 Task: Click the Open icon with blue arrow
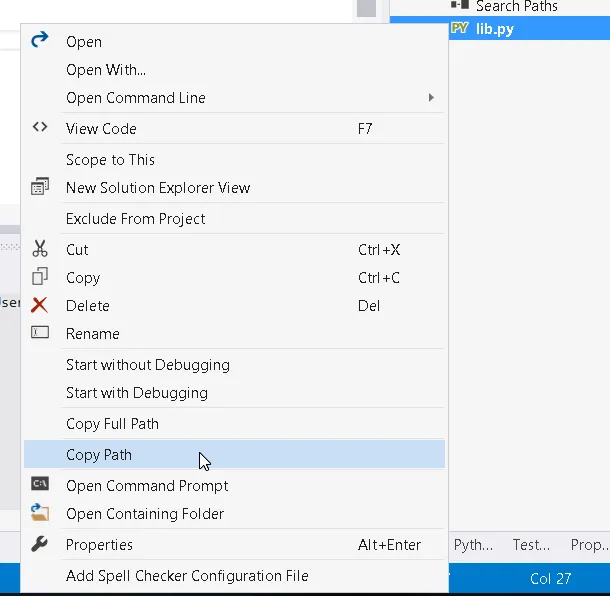click(x=40, y=41)
